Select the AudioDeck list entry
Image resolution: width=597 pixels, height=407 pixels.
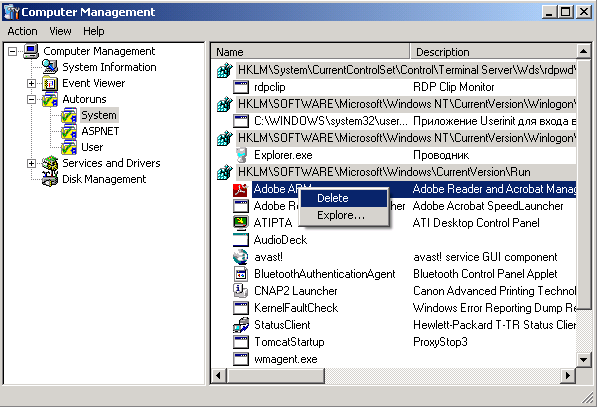[x=281, y=240]
